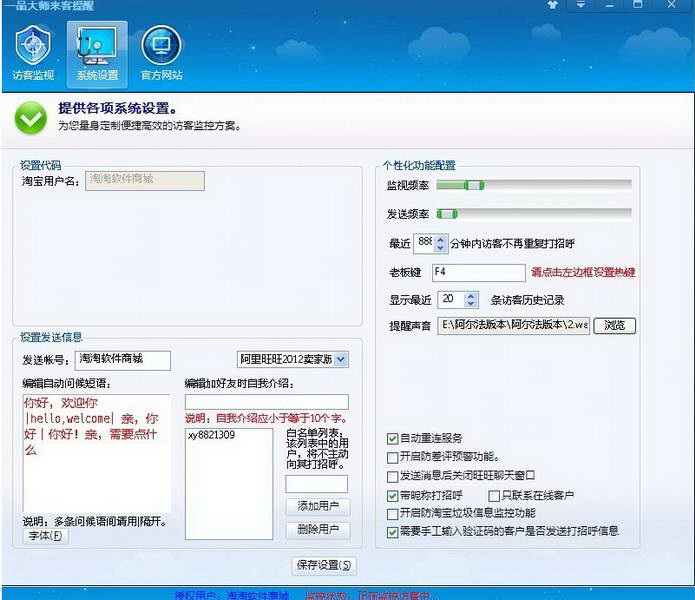Click the 保存设置(S) button

pyautogui.click(x=324, y=566)
